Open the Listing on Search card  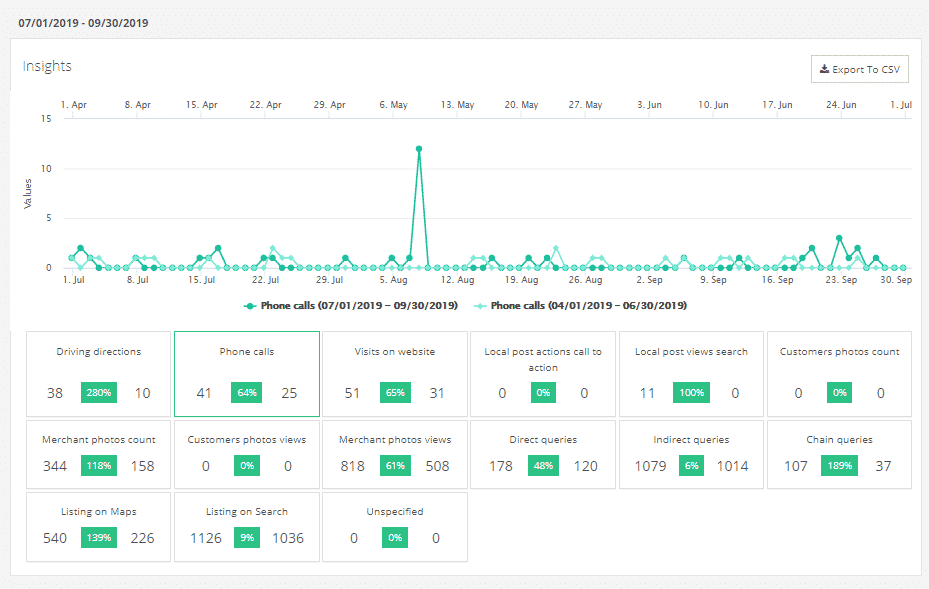[x=247, y=527]
